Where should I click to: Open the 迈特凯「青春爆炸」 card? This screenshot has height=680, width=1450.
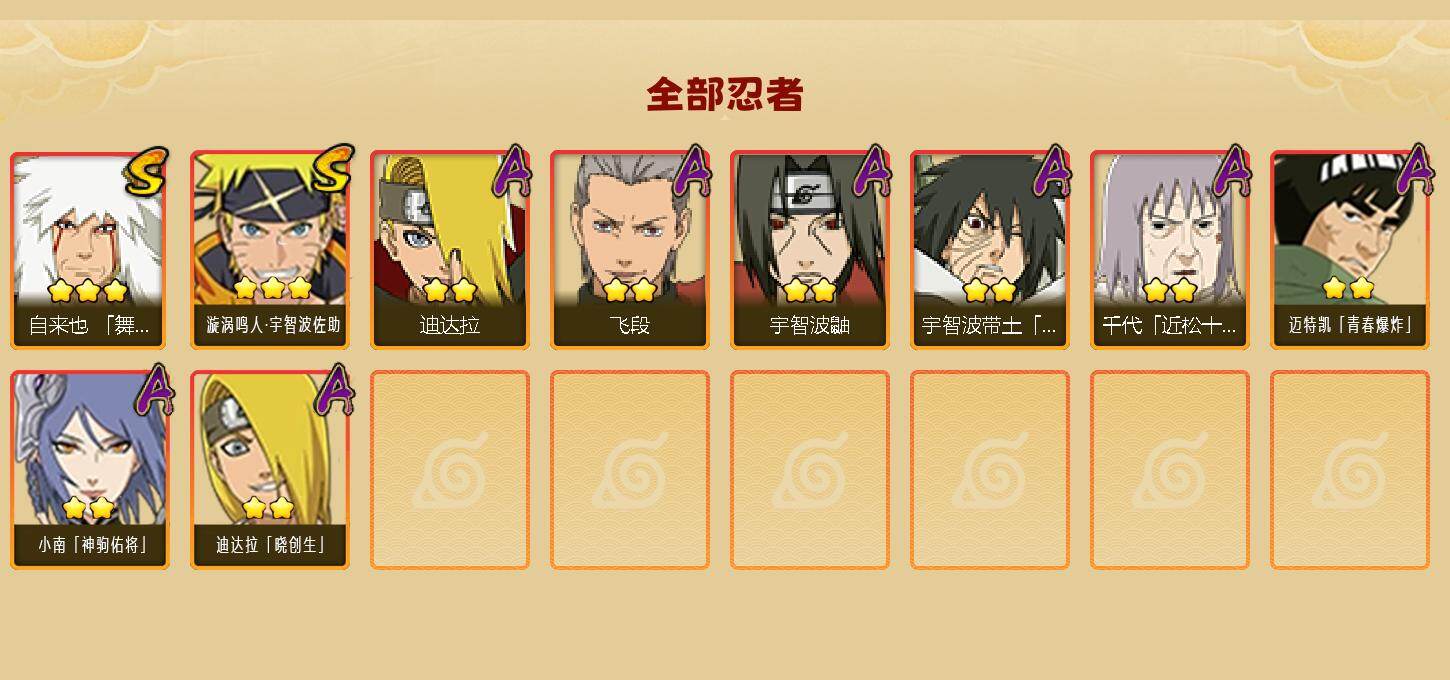point(1350,250)
